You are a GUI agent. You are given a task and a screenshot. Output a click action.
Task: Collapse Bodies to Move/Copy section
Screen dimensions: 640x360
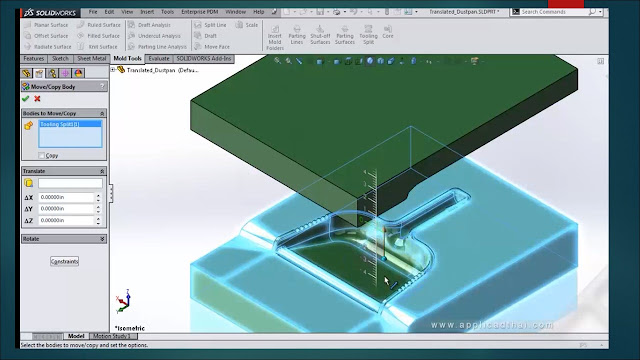tap(102, 113)
